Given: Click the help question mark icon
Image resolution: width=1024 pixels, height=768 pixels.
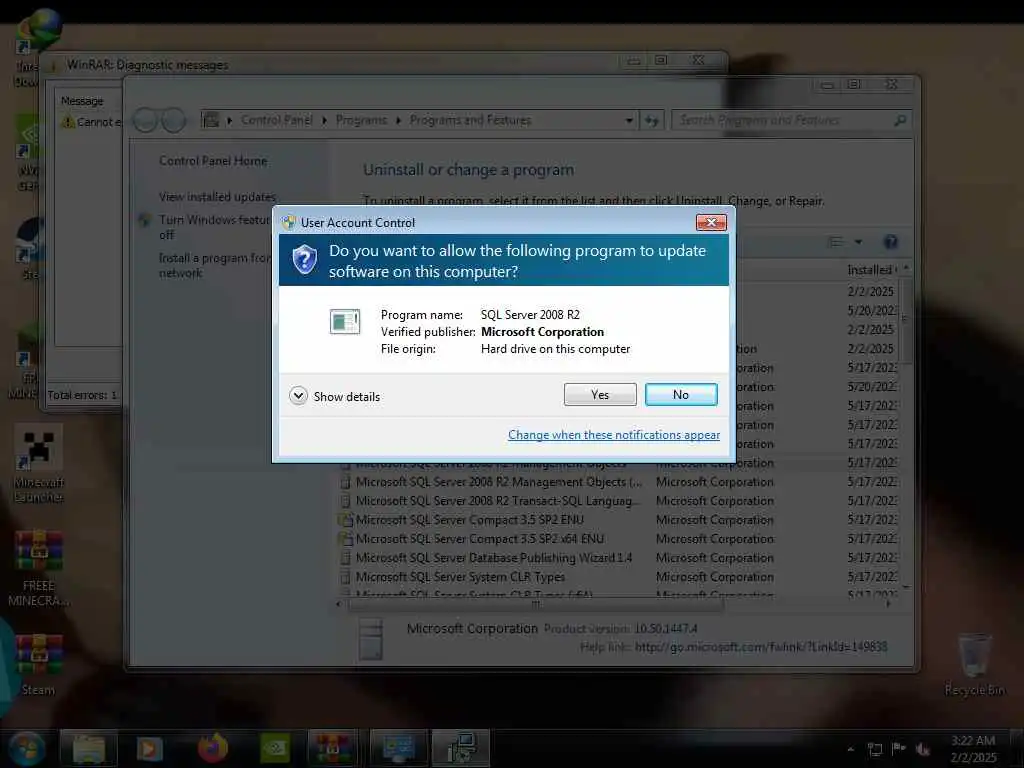Looking at the screenshot, I should pos(890,242).
